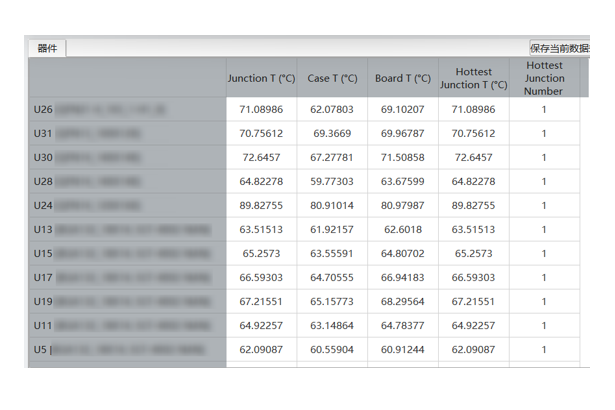Select the Case T (°C) column header
Screen dimensions: 615x410
332,78
